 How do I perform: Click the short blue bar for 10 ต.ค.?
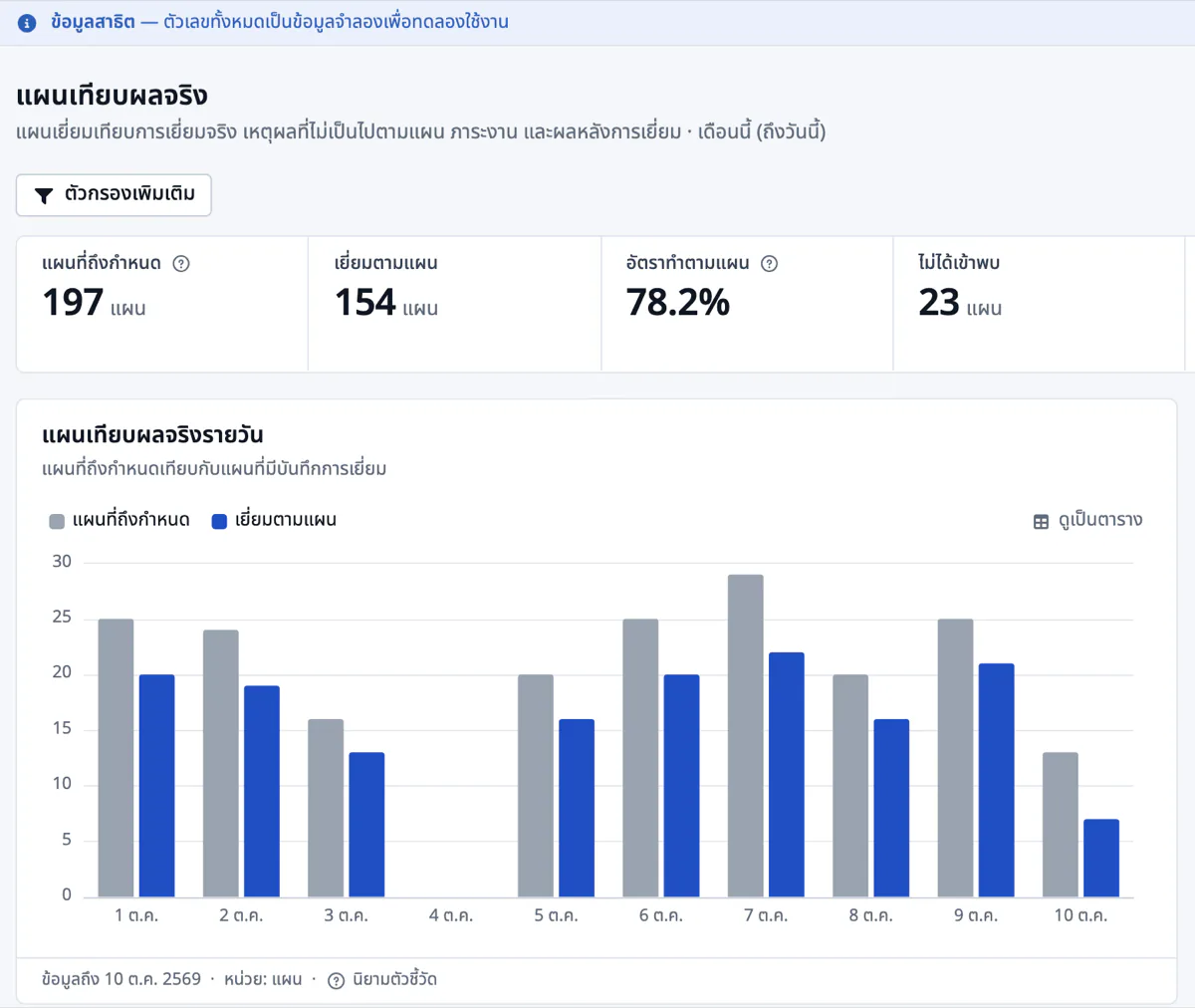click(1101, 858)
